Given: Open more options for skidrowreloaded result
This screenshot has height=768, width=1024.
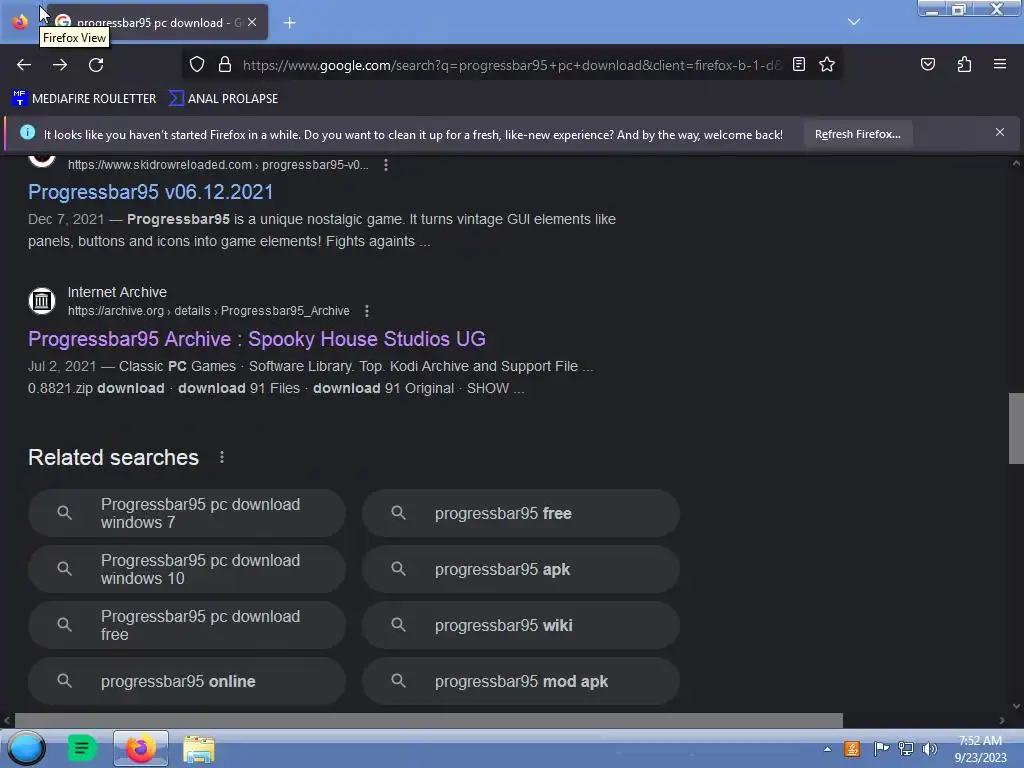Looking at the screenshot, I should pos(386,165).
